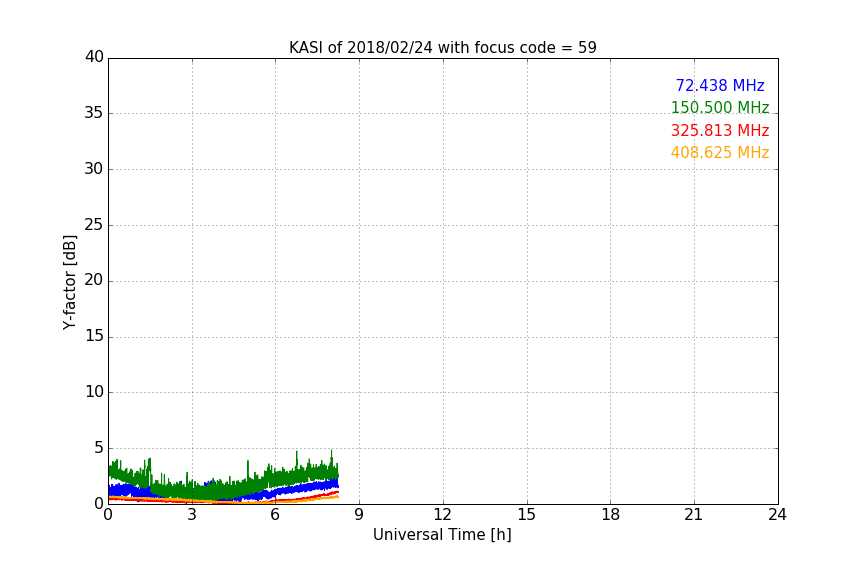This screenshot has width=864, height=576.
Task: Click the y-axis tick label '25'
Action: tap(94, 224)
